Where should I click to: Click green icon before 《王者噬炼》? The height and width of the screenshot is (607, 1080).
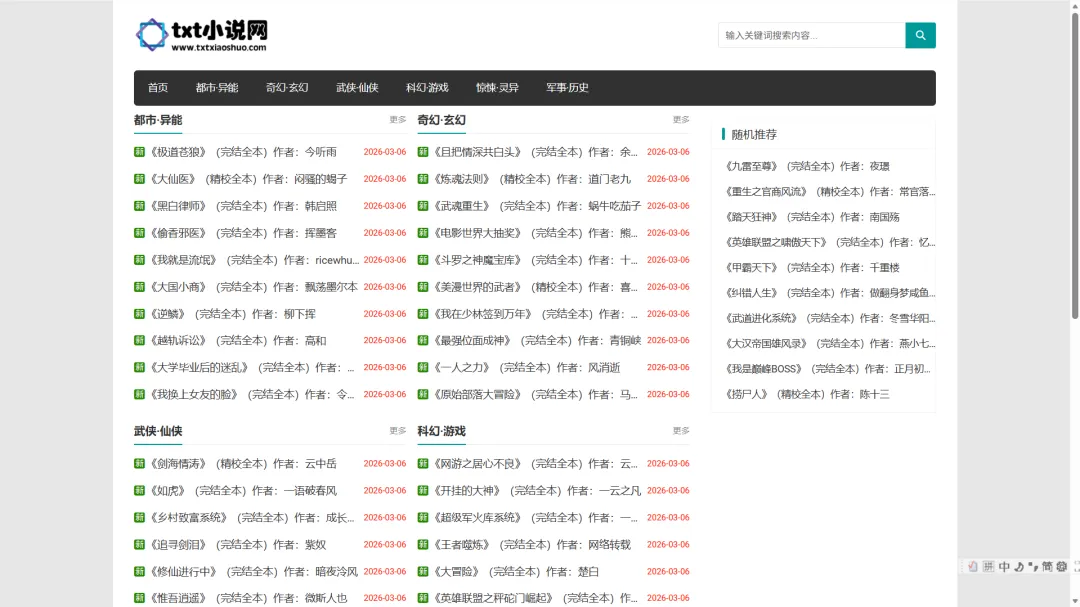point(423,544)
